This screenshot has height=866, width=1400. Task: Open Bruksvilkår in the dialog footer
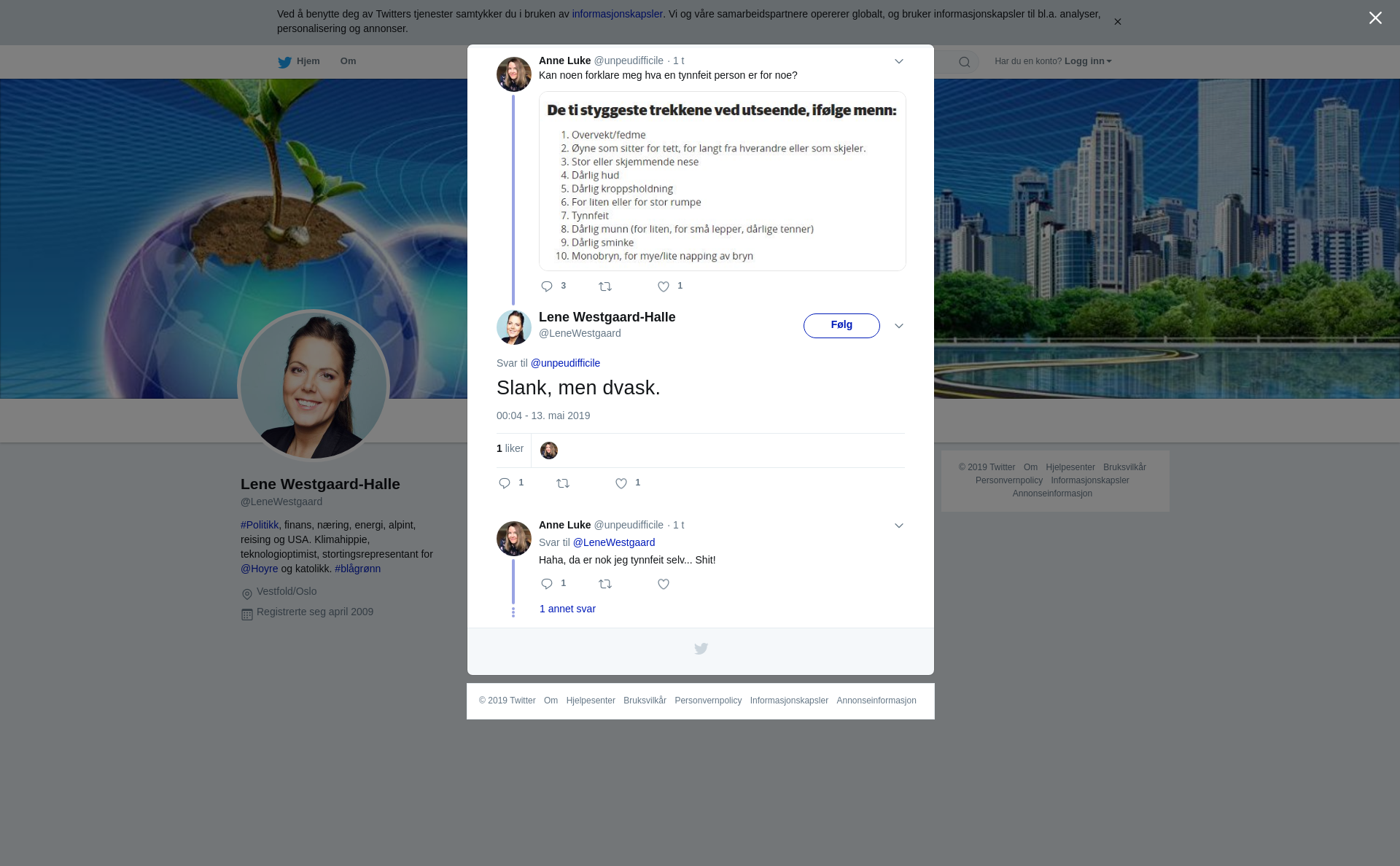click(x=645, y=701)
